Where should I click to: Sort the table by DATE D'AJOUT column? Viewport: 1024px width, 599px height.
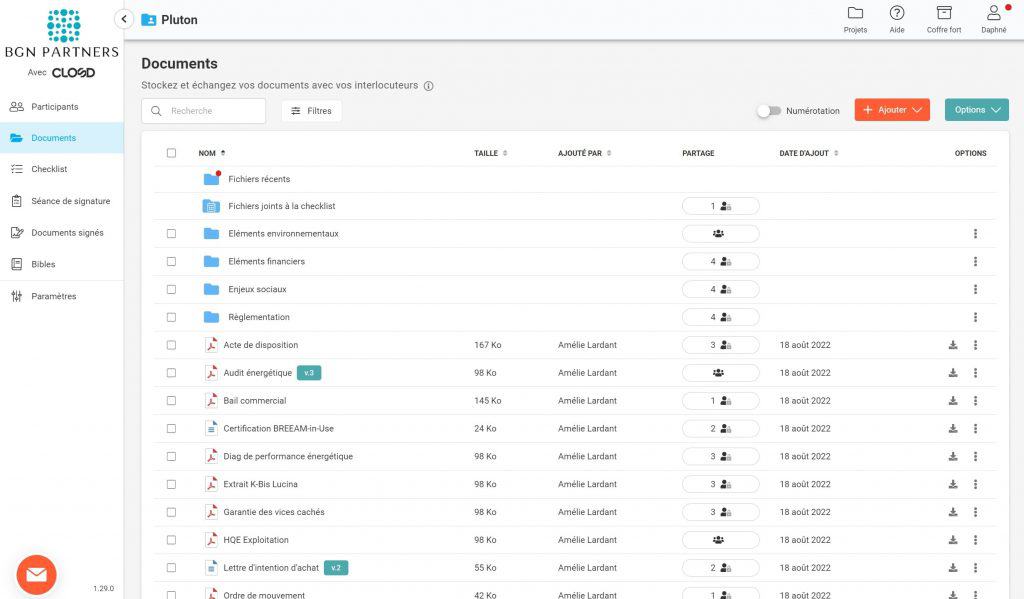[808, 153]
